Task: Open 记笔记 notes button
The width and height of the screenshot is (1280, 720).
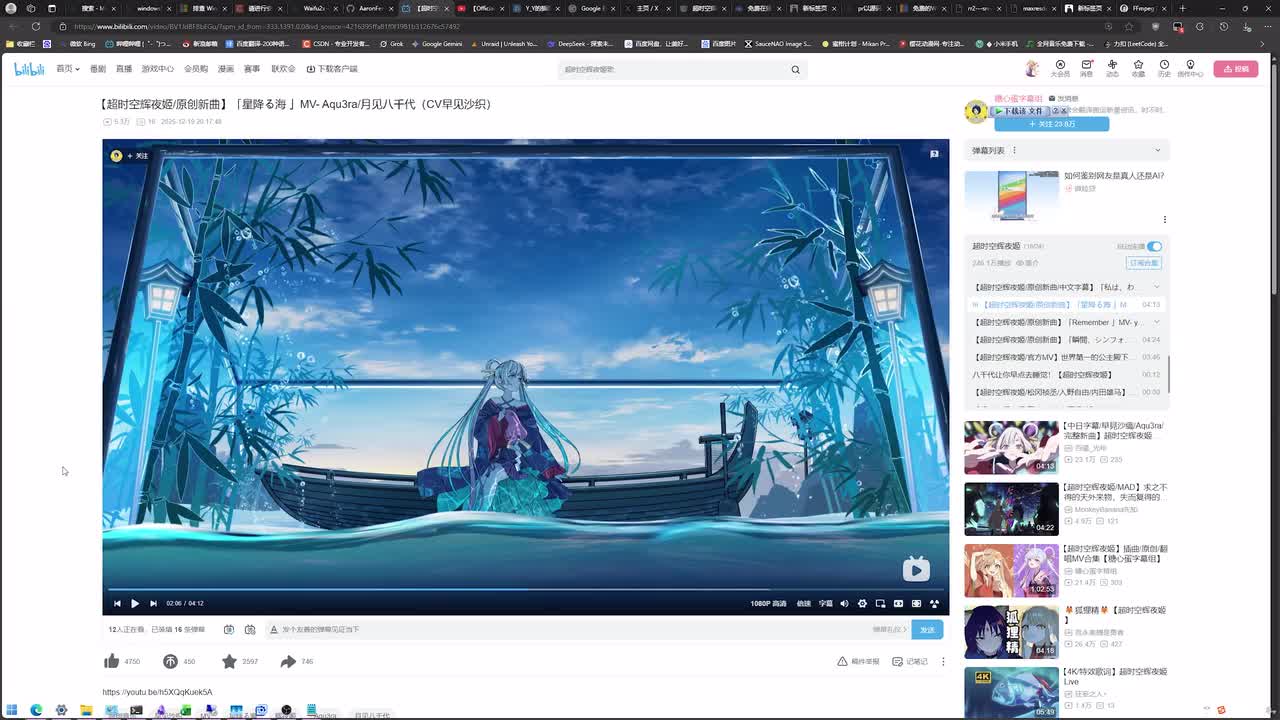Action: click(910, 662)
